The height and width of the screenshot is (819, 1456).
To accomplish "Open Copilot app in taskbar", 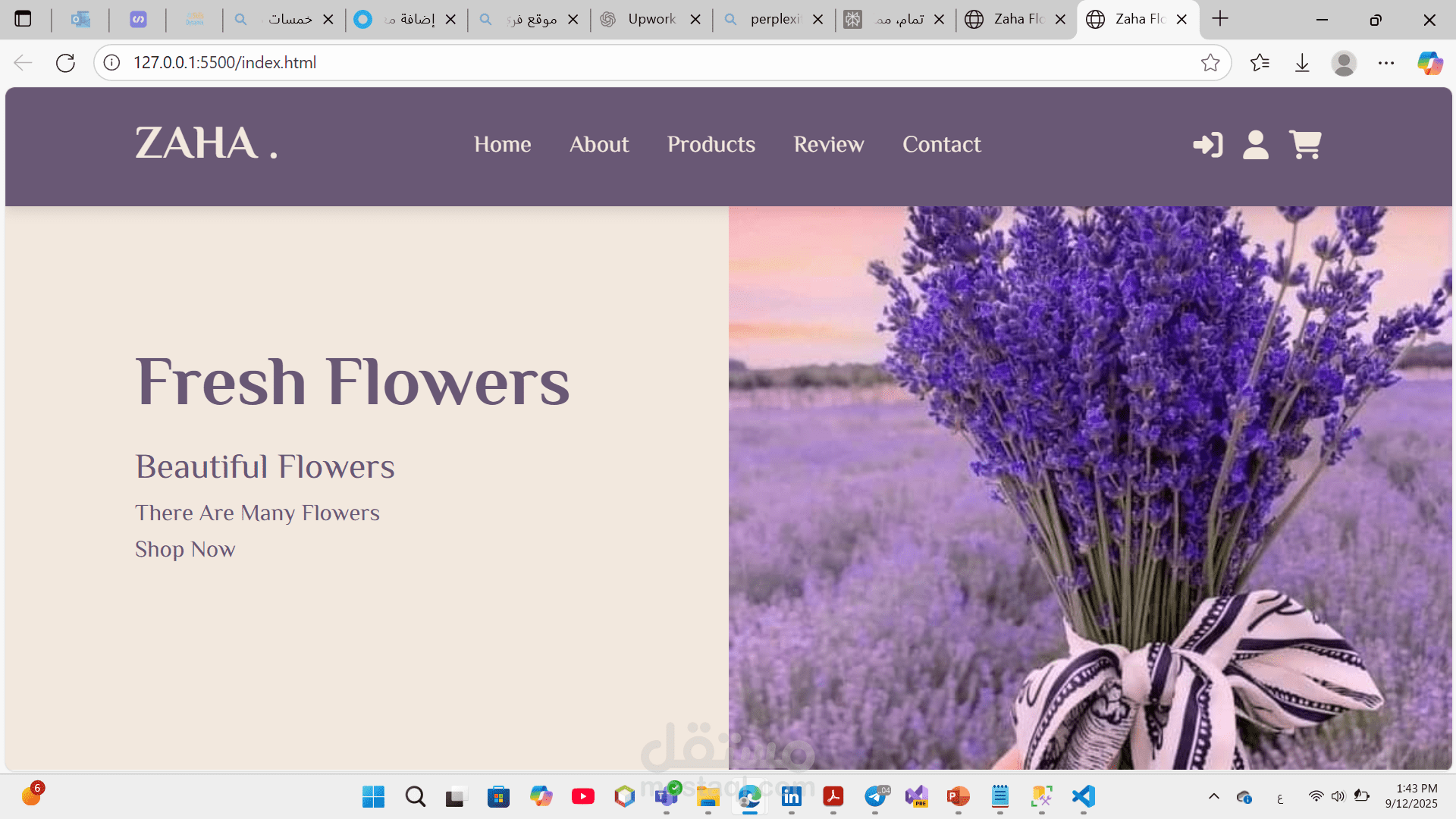I will [541, 796].
